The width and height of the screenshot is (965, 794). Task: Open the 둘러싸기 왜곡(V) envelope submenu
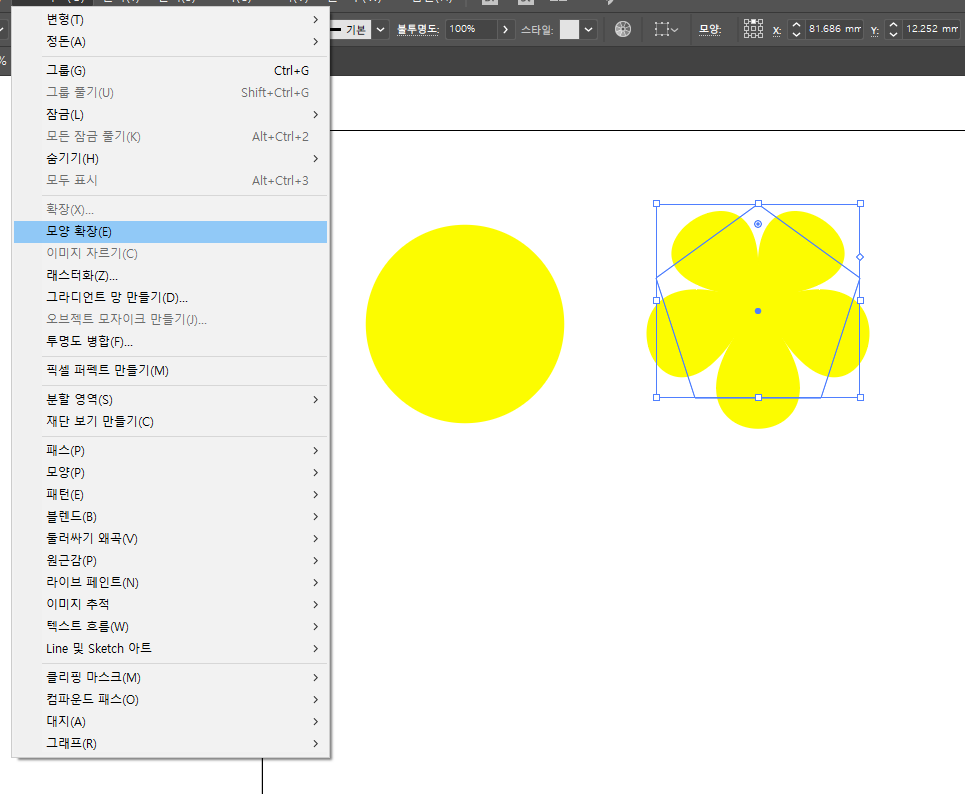coord(170,539)
